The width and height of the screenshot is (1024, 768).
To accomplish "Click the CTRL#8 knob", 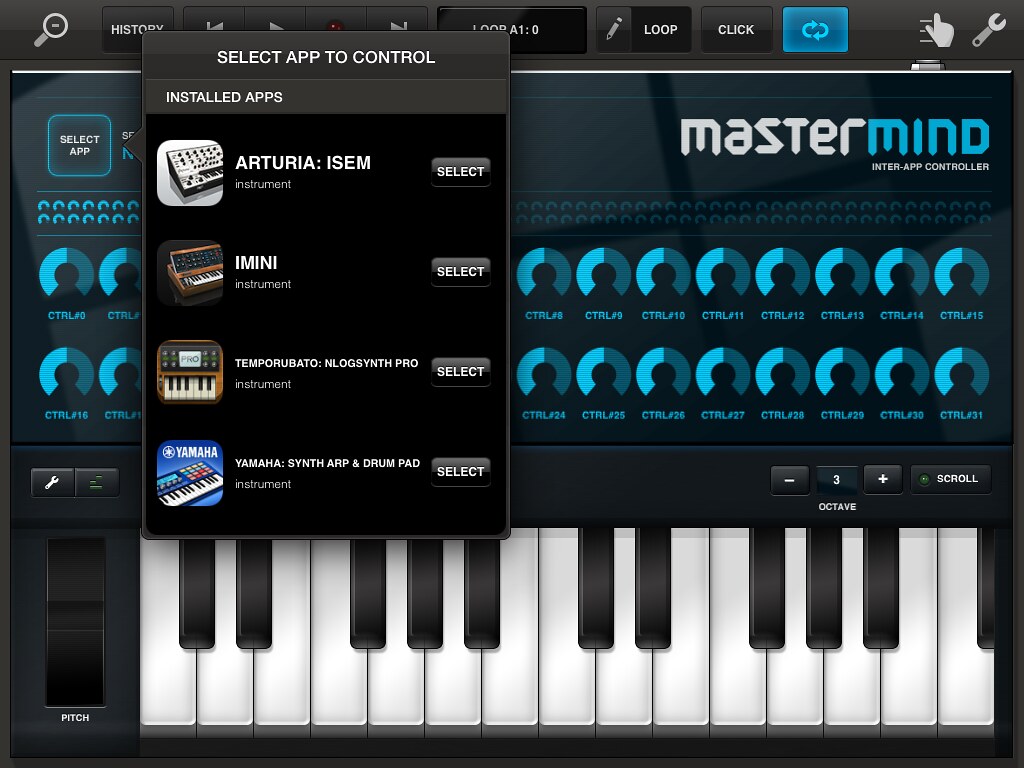I will [544, 274].
